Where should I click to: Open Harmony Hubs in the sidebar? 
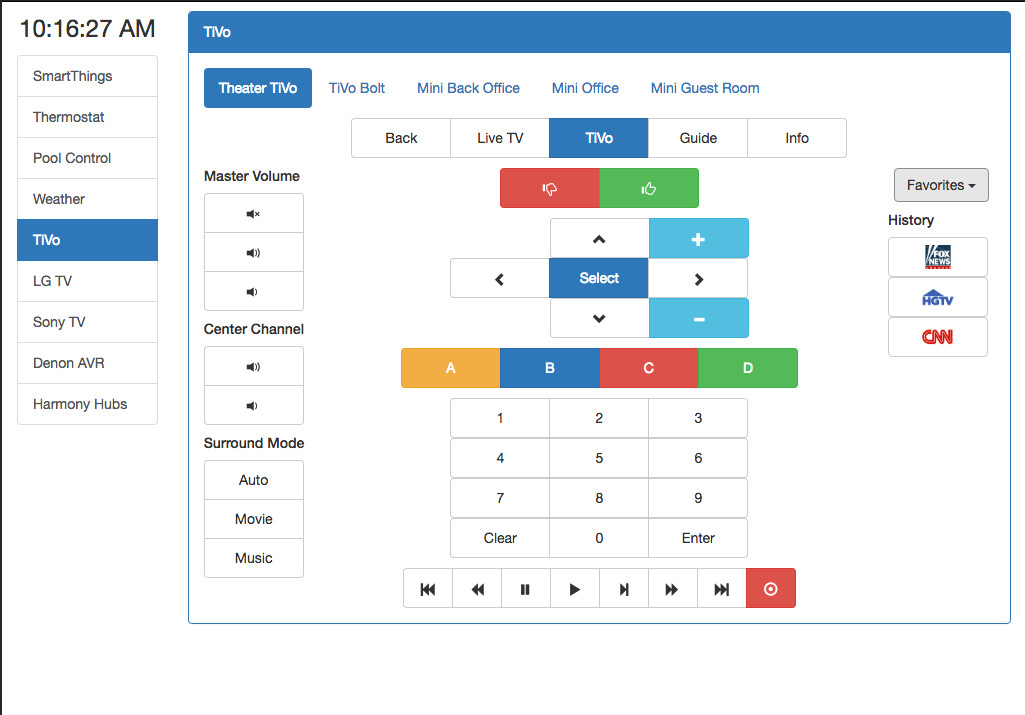(x=88, y=404)
